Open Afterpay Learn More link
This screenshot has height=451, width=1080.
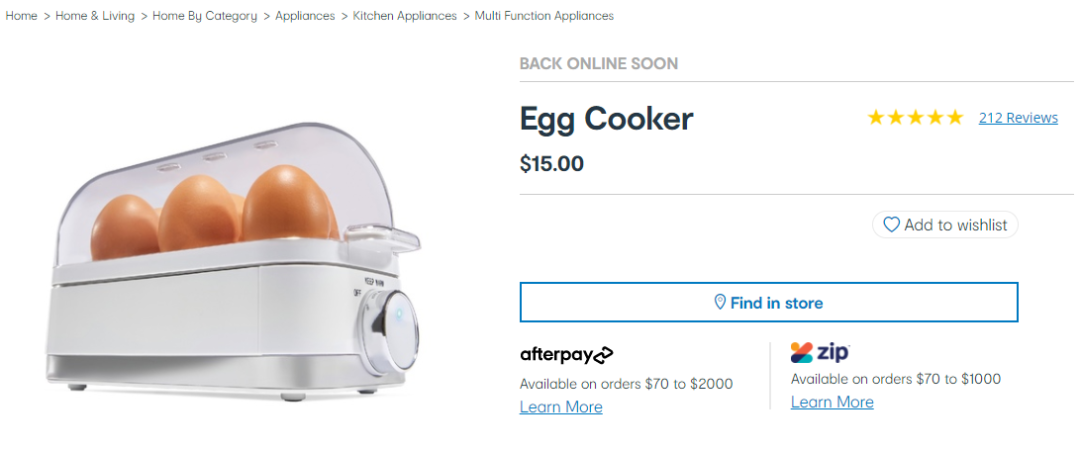(x=561, y=407)
